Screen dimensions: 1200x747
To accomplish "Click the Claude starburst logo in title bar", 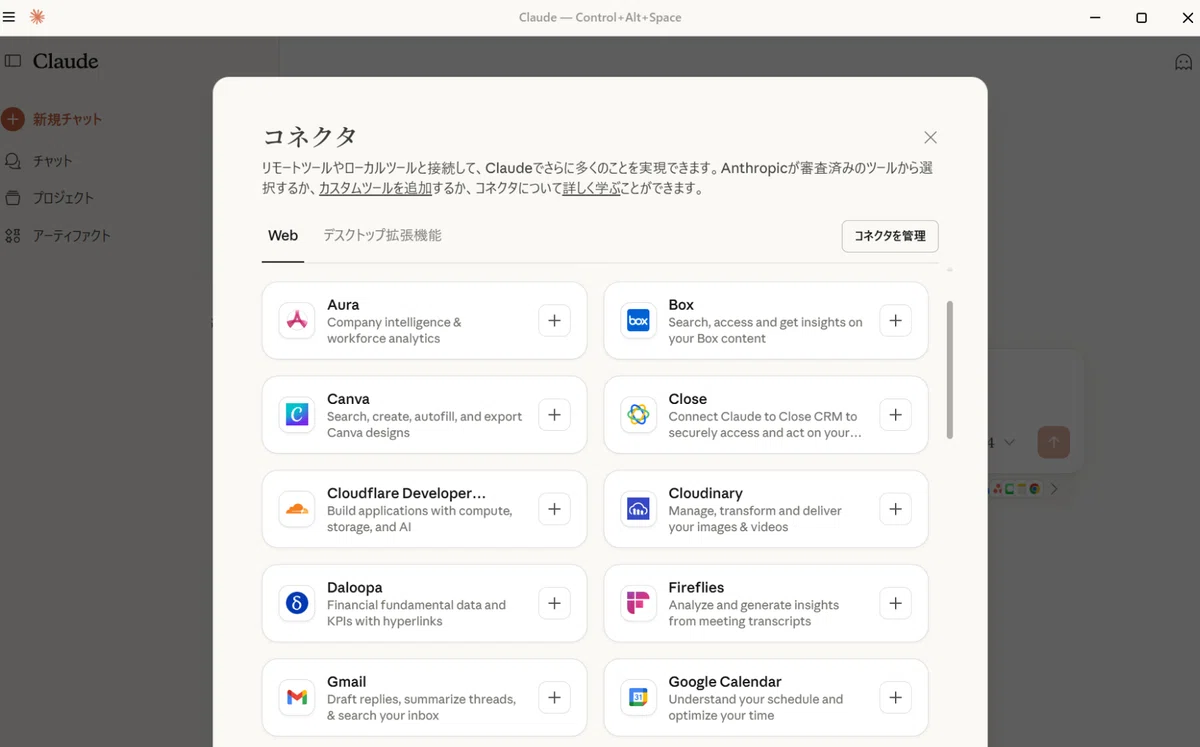I will pyautogui.click(x=37, y=17).
